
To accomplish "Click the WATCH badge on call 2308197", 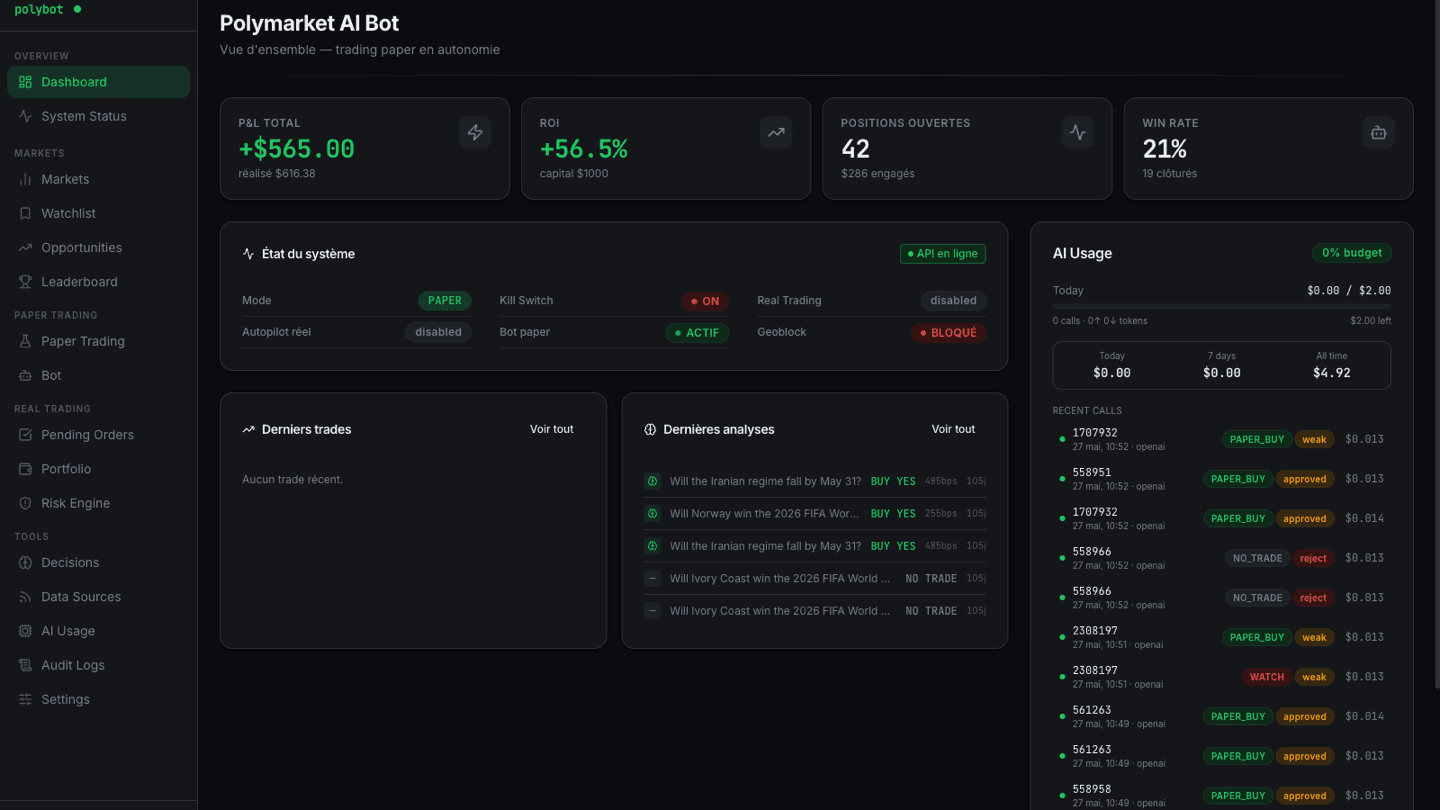I will click(x=1266, y=677).
